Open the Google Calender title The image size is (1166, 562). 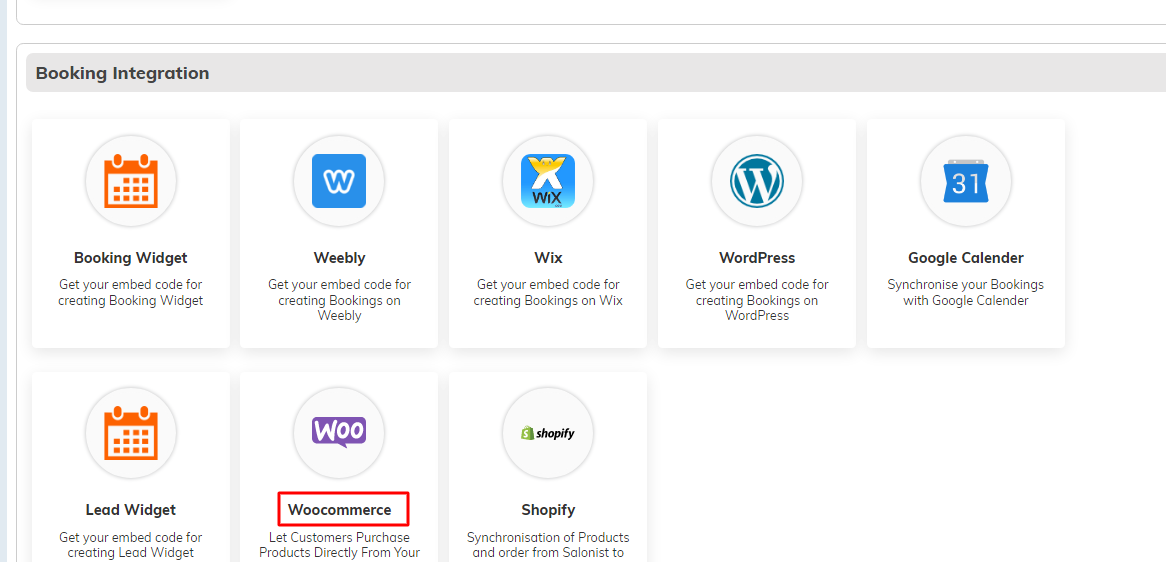966,258
